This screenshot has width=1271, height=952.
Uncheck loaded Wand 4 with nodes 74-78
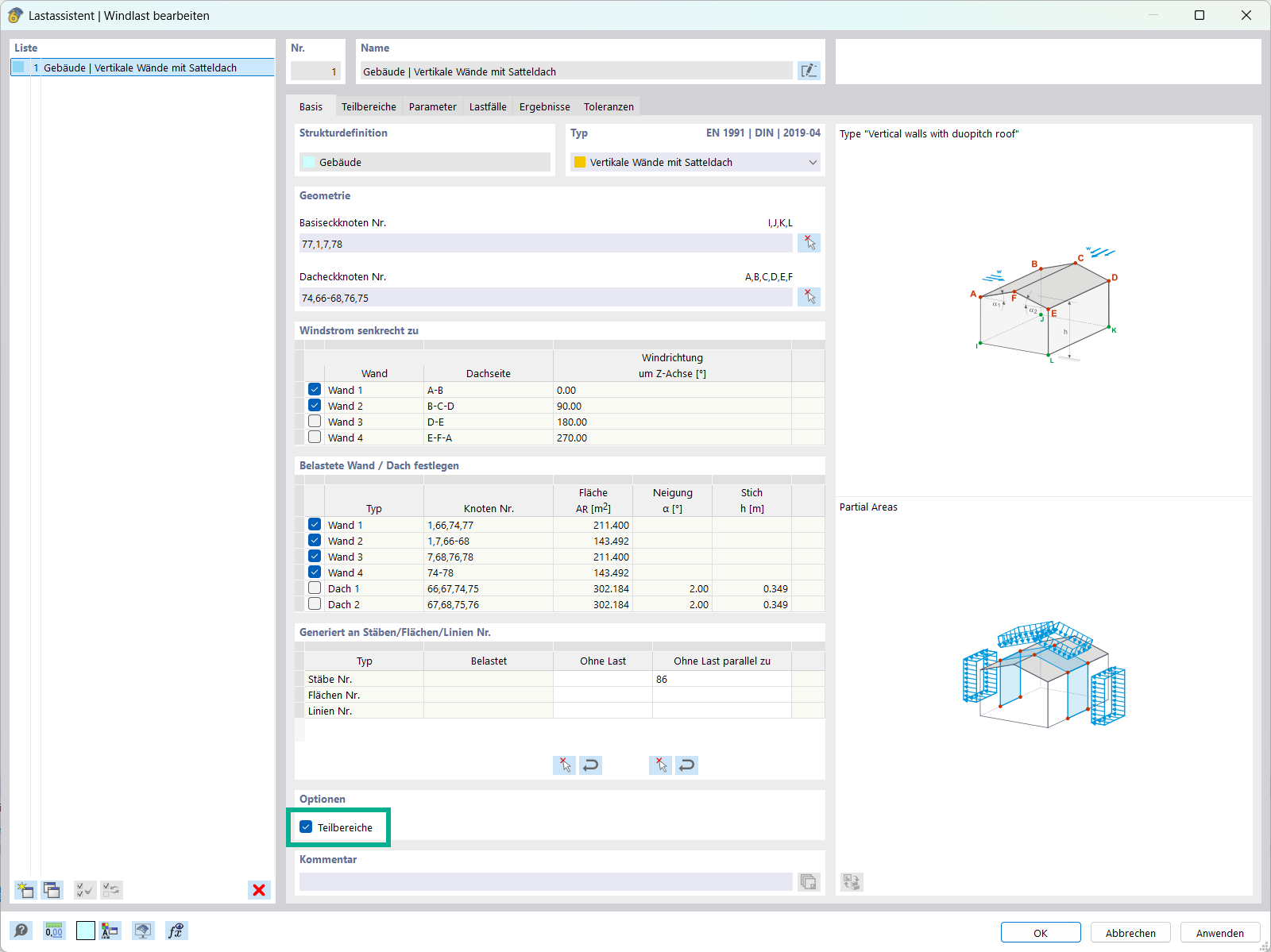click(x=315, y=572)
